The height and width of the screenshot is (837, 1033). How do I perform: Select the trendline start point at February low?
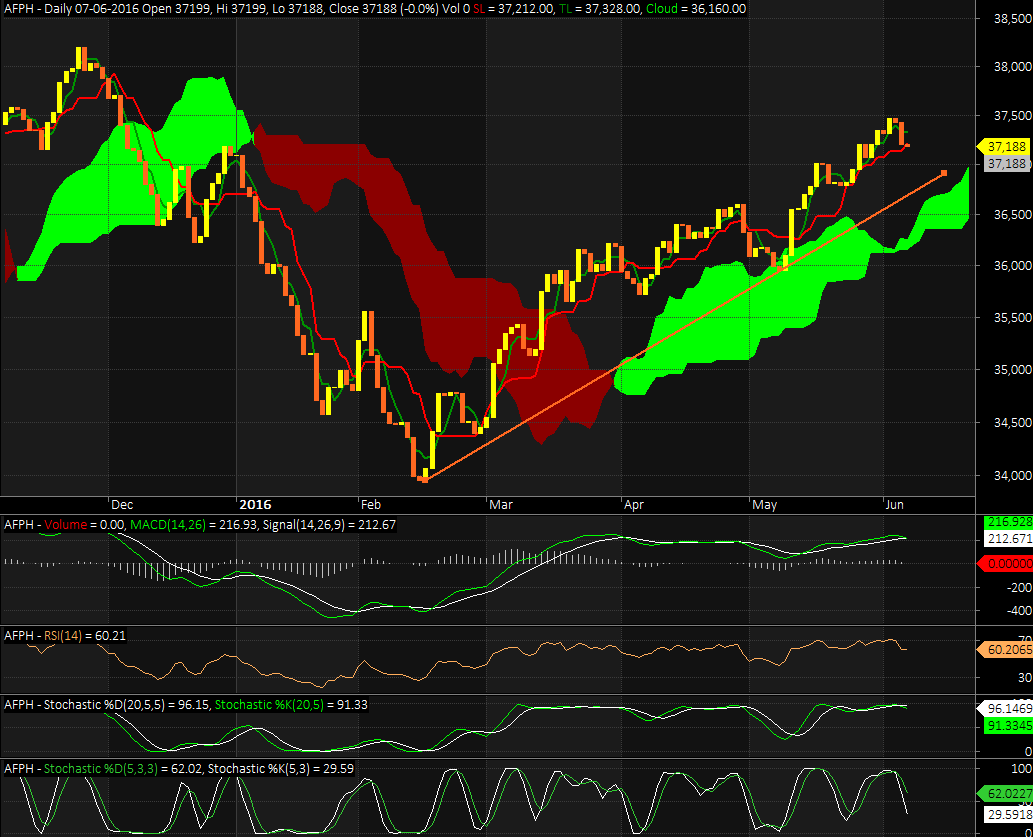pos(423,479)
